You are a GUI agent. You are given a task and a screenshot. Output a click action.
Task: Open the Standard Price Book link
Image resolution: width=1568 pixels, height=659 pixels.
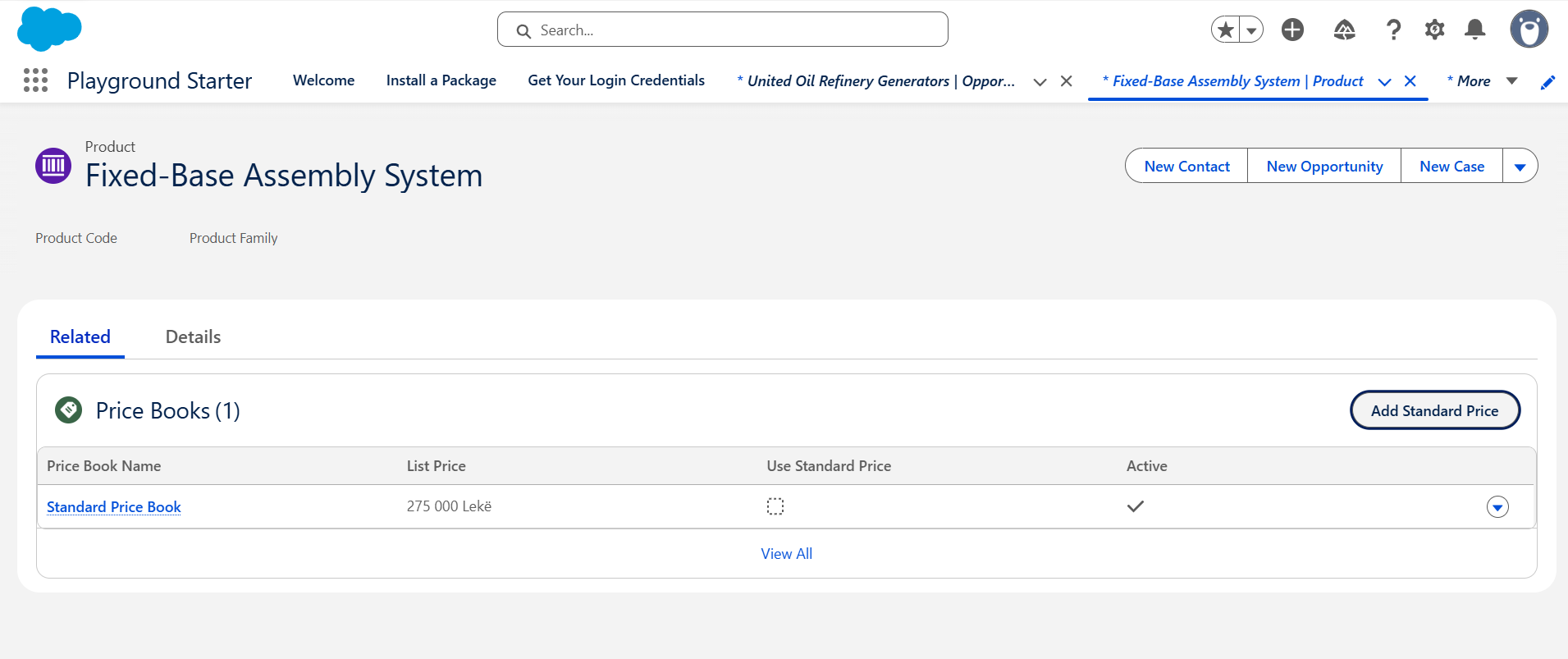pos(114,507)
